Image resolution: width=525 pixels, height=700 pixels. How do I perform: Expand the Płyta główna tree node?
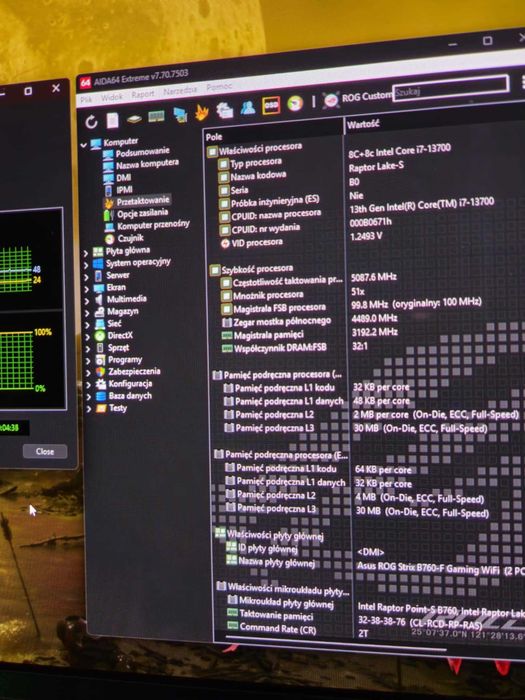(86, 253)
